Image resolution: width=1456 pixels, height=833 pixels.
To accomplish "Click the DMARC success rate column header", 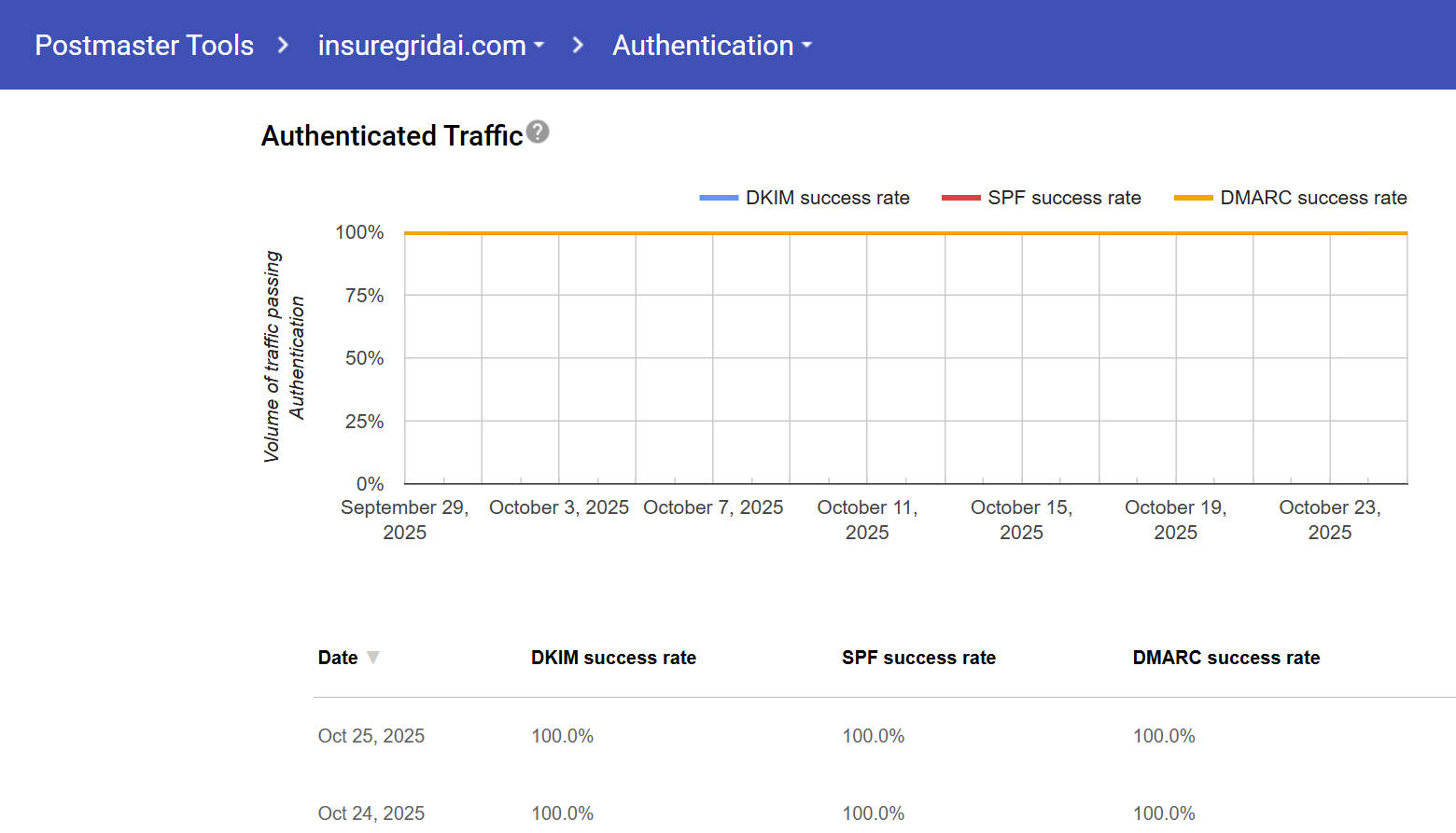I will click(1225, 658).
